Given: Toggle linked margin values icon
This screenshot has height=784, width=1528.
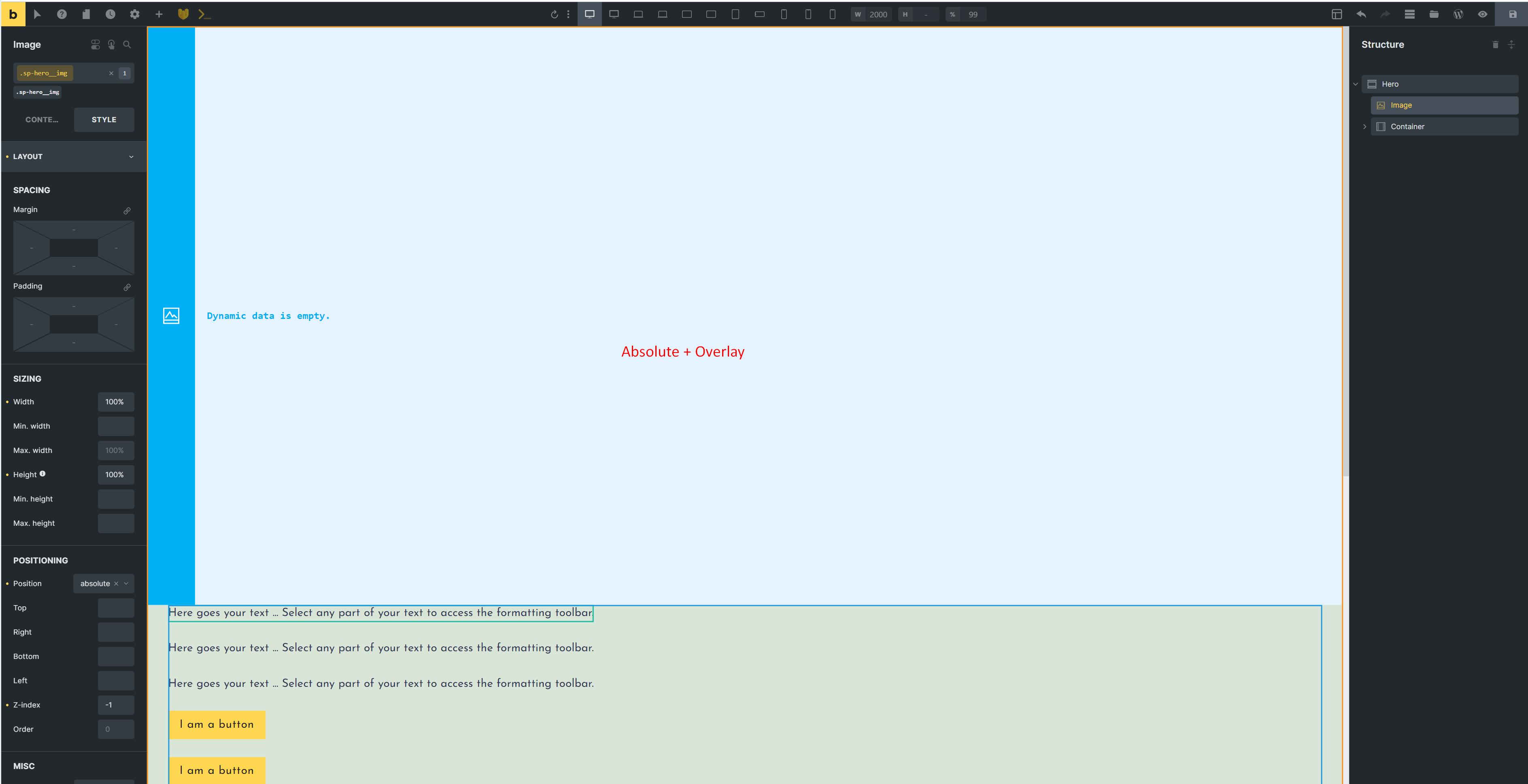Looking at the screenshot, I should point(127,210).
